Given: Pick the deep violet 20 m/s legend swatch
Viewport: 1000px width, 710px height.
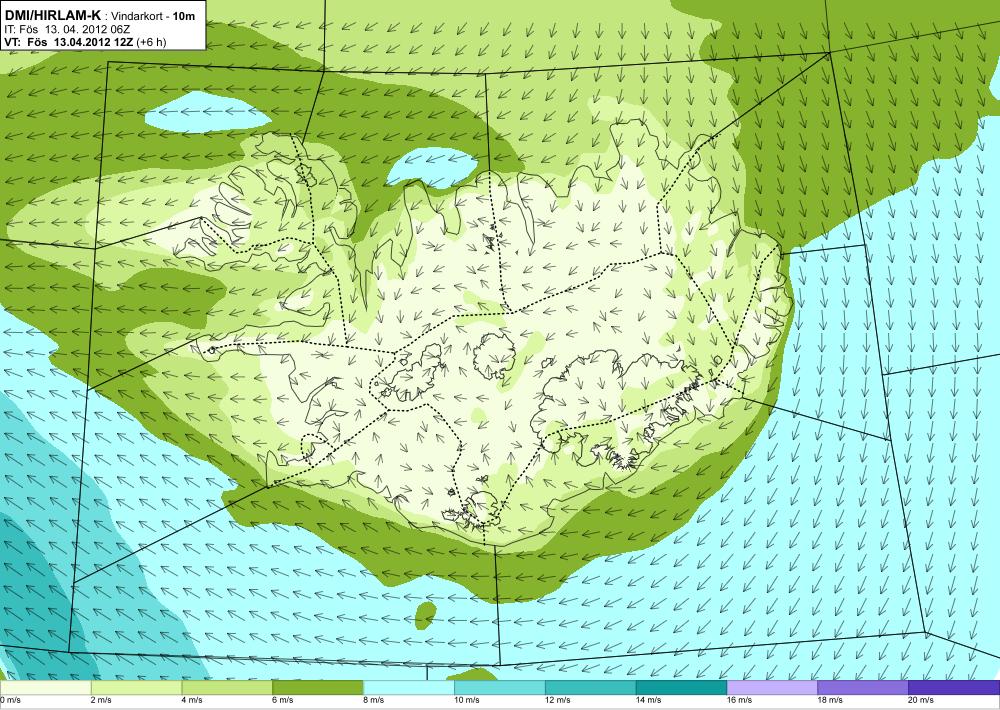Looking at the screenshot, I should click(x=954, y=688).
